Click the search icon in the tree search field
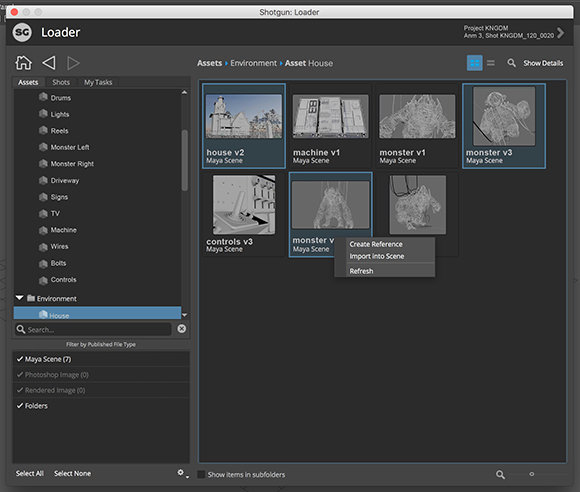This screenshot has height=492, width=580. 21,329
